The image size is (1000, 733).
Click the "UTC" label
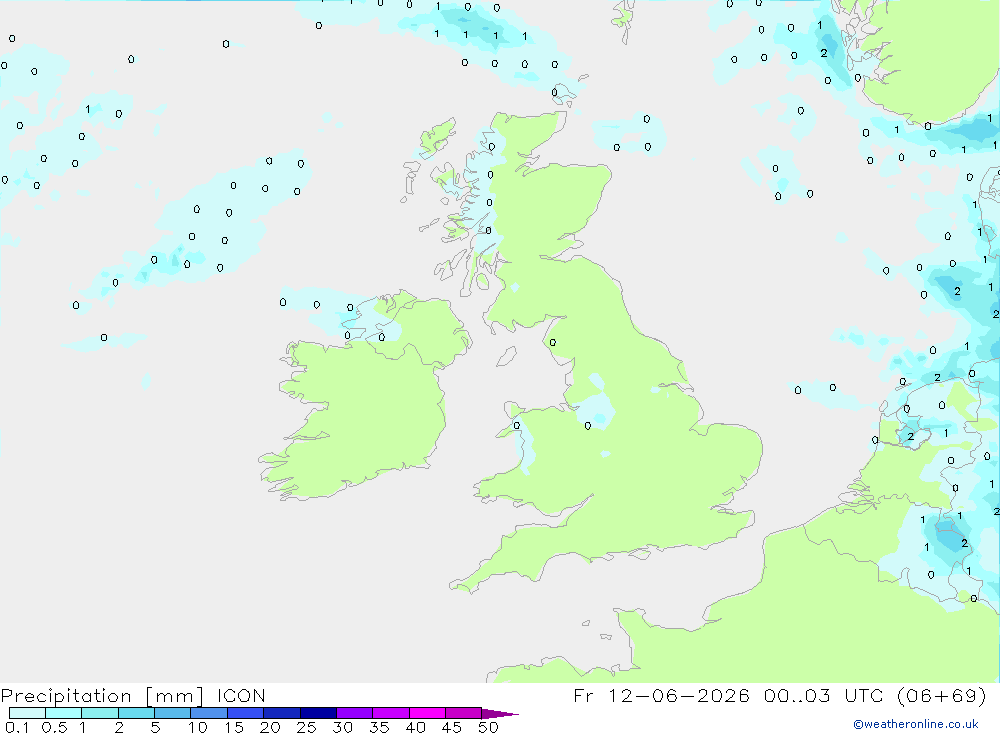864,695
